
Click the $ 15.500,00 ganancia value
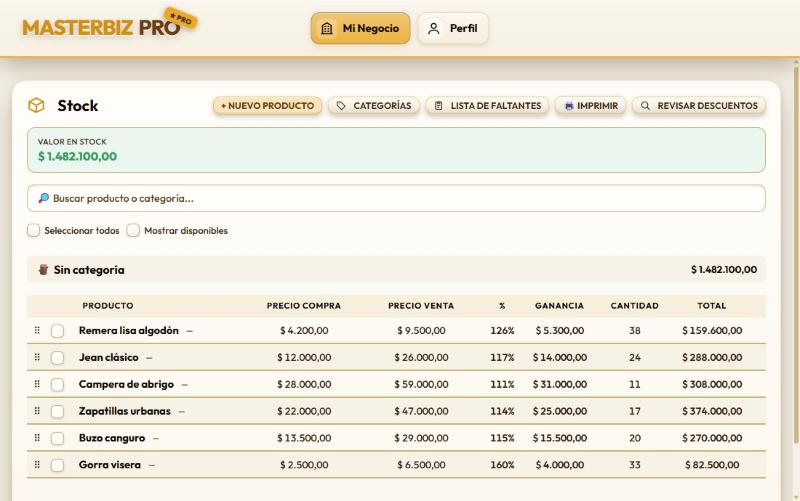pos(560,438)
